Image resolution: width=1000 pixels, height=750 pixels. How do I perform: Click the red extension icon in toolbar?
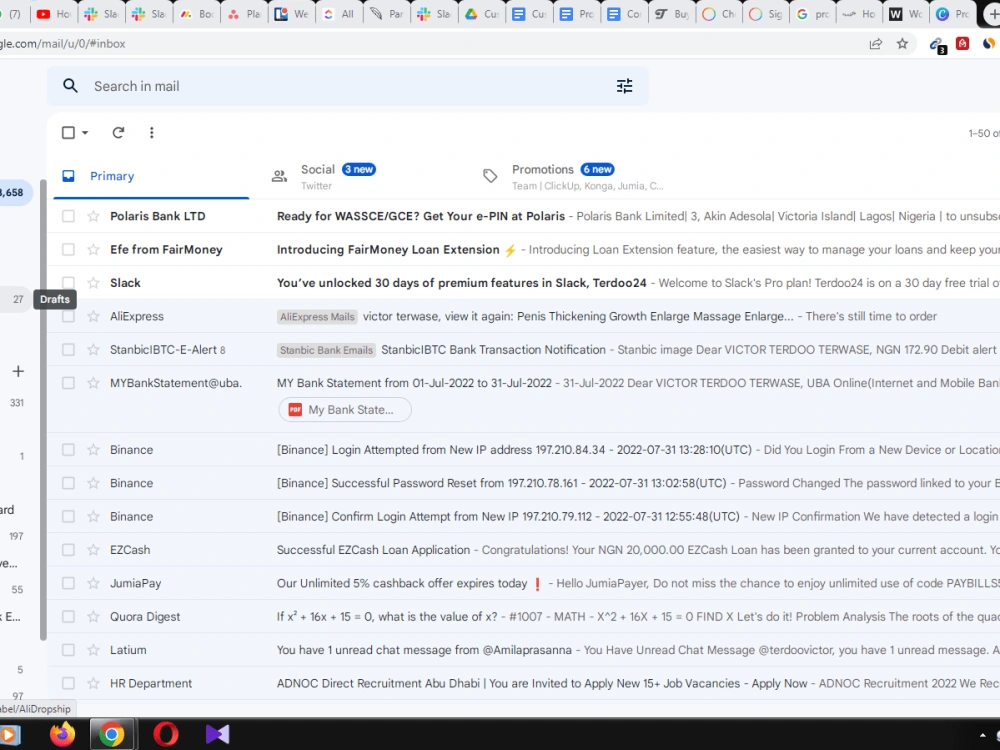click(x=962, y=43)
